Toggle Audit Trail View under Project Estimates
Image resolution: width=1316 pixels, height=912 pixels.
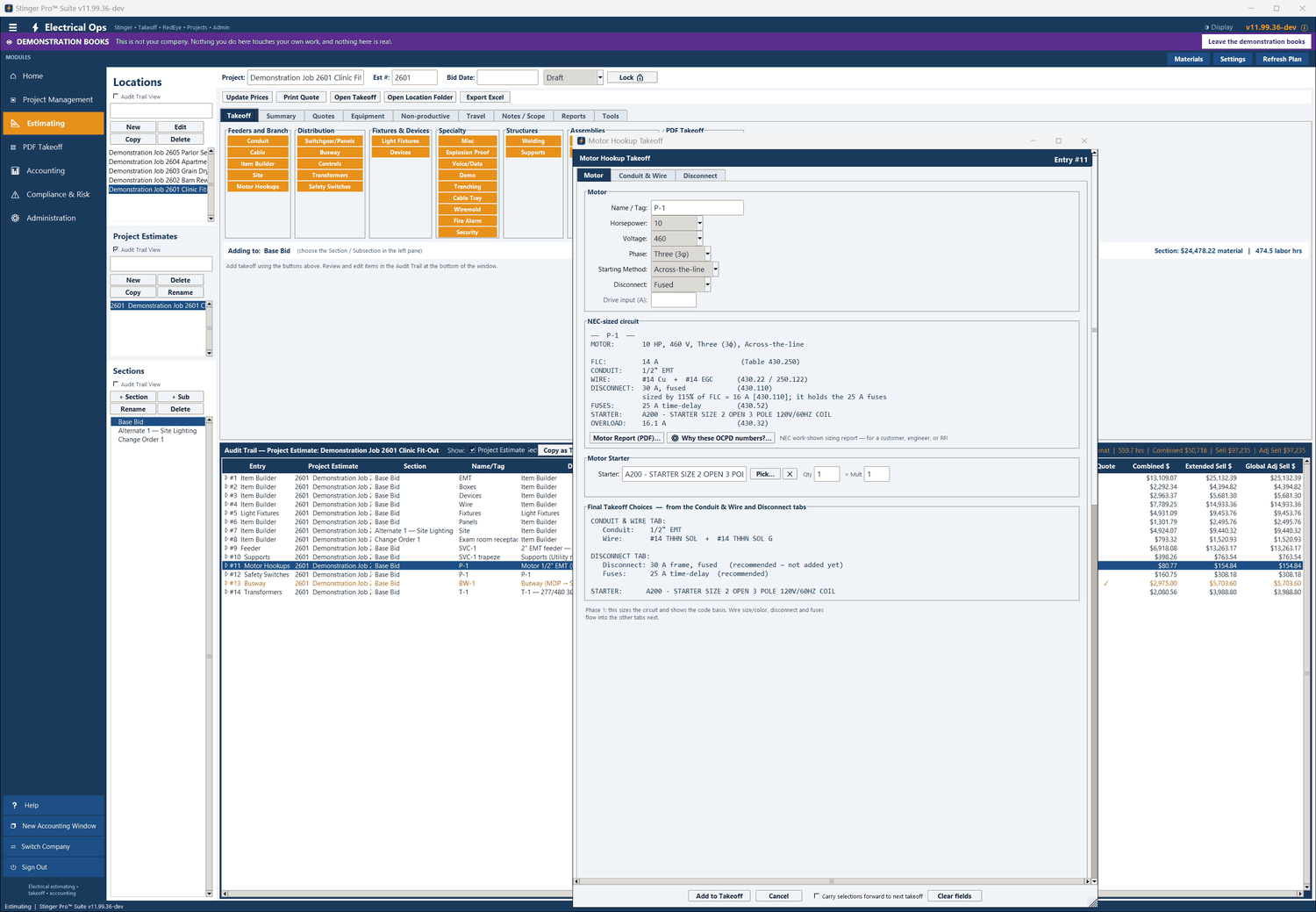(116, 249)
